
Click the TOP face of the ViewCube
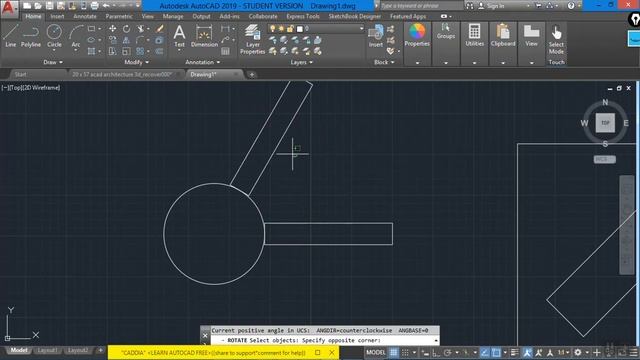[x=605, y=122]
